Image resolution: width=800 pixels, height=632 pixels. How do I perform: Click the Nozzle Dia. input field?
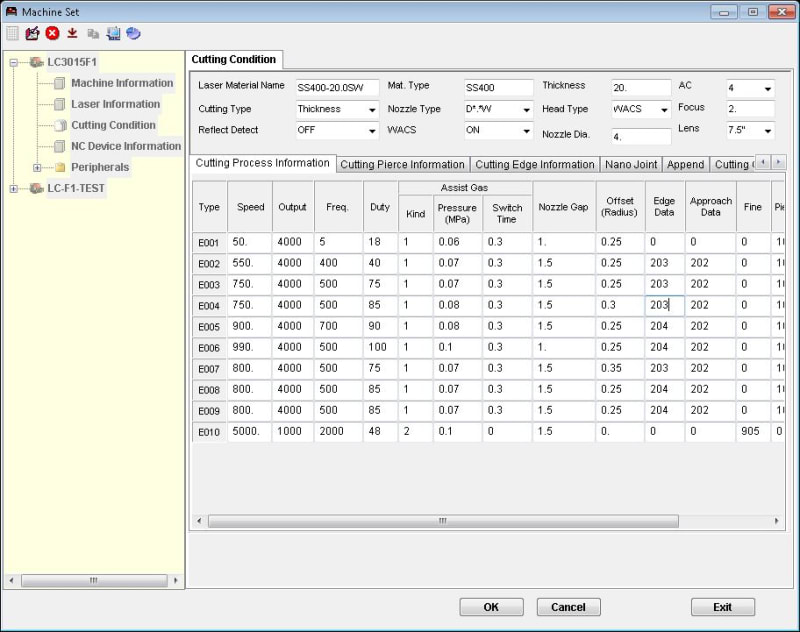pos(641,137)
